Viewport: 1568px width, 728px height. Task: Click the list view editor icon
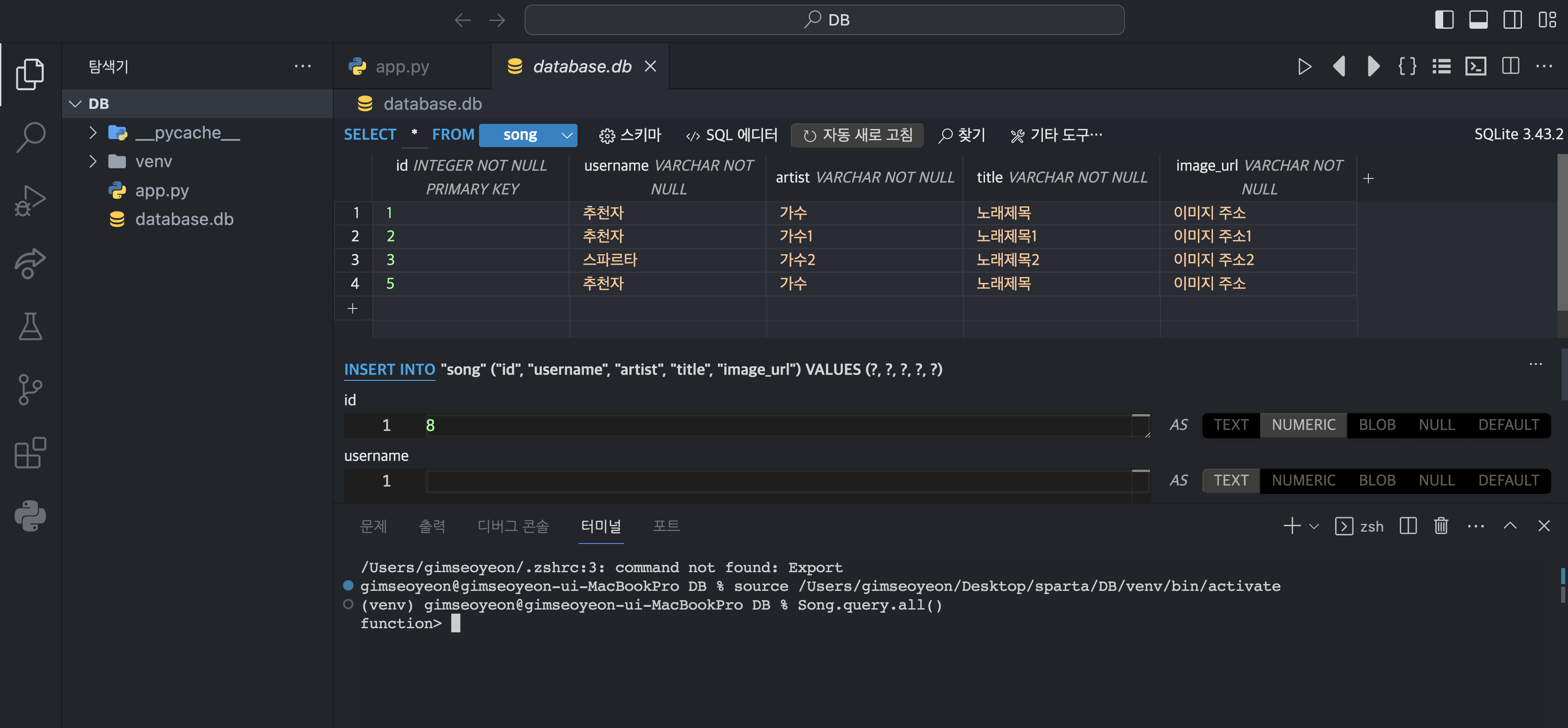point(1441,67)
